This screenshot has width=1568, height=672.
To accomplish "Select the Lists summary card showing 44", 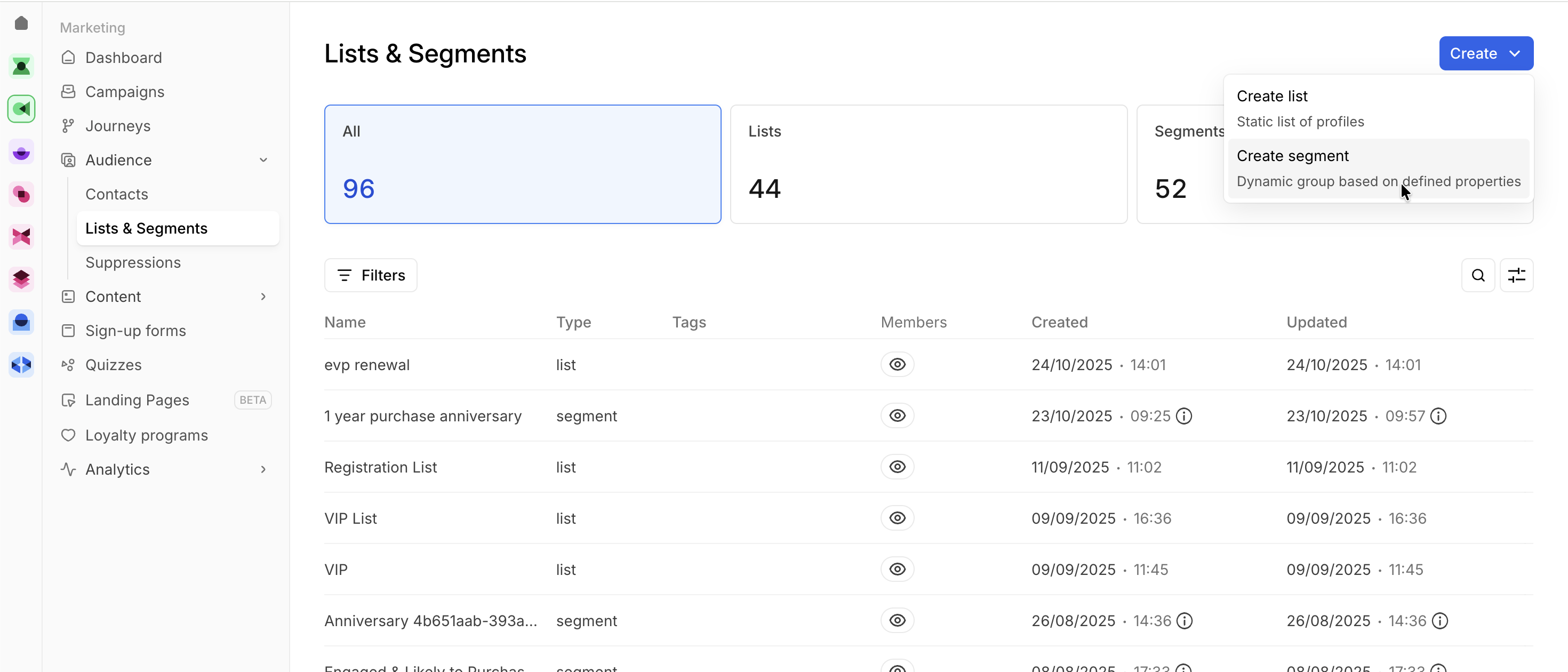I will pos(927,164).
